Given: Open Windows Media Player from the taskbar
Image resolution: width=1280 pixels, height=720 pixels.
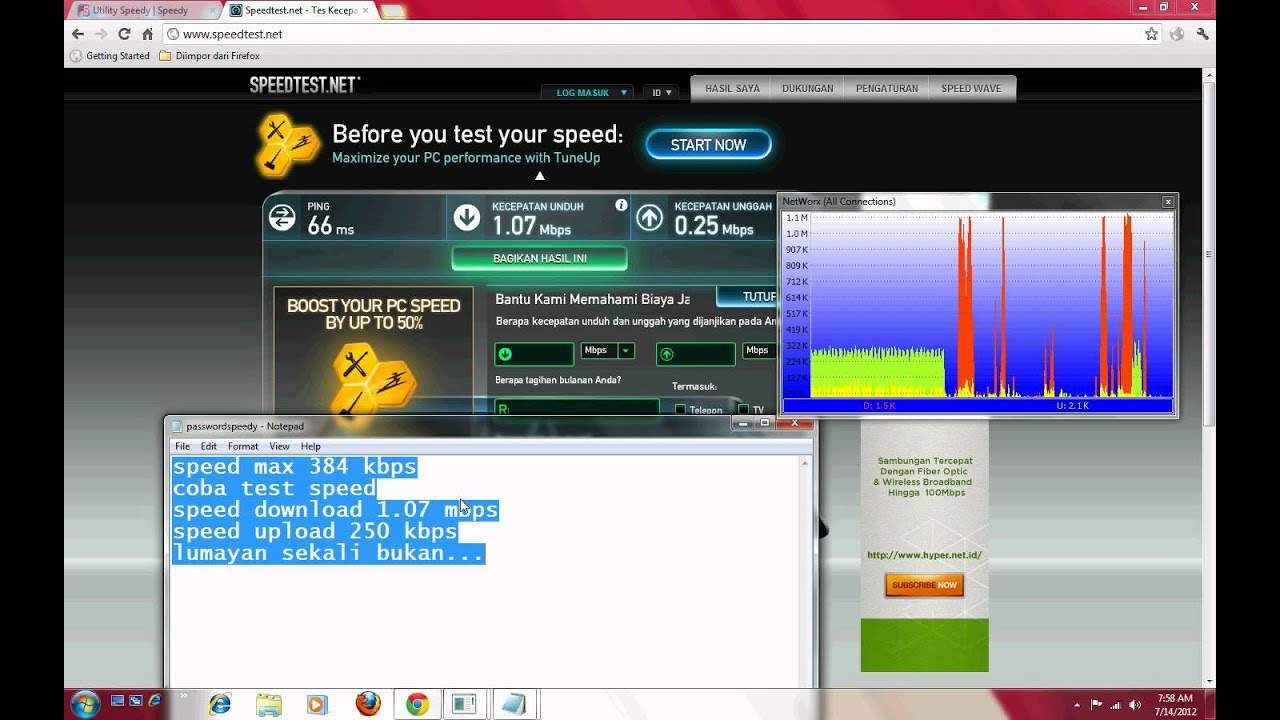Looking at the screenshot, I should point(317,704).
